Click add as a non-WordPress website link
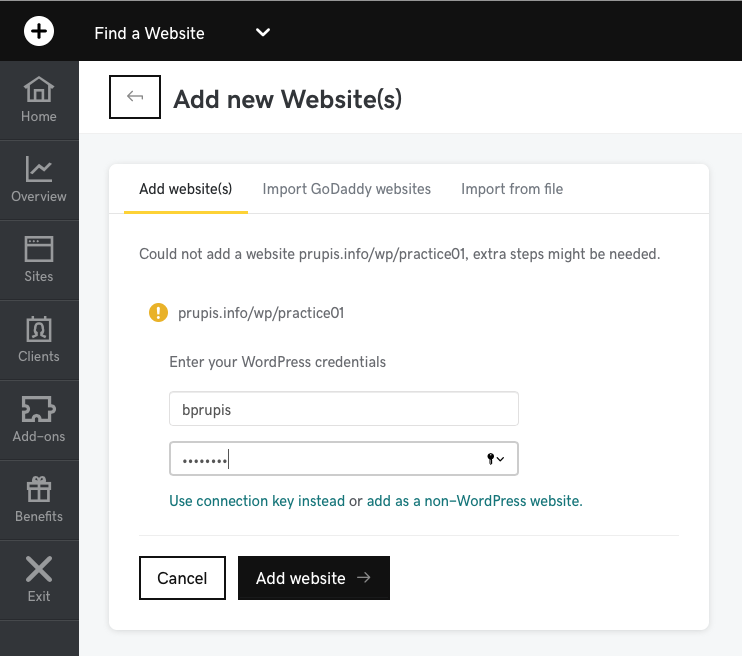This screenshot has width=742, height=656. 474,501
